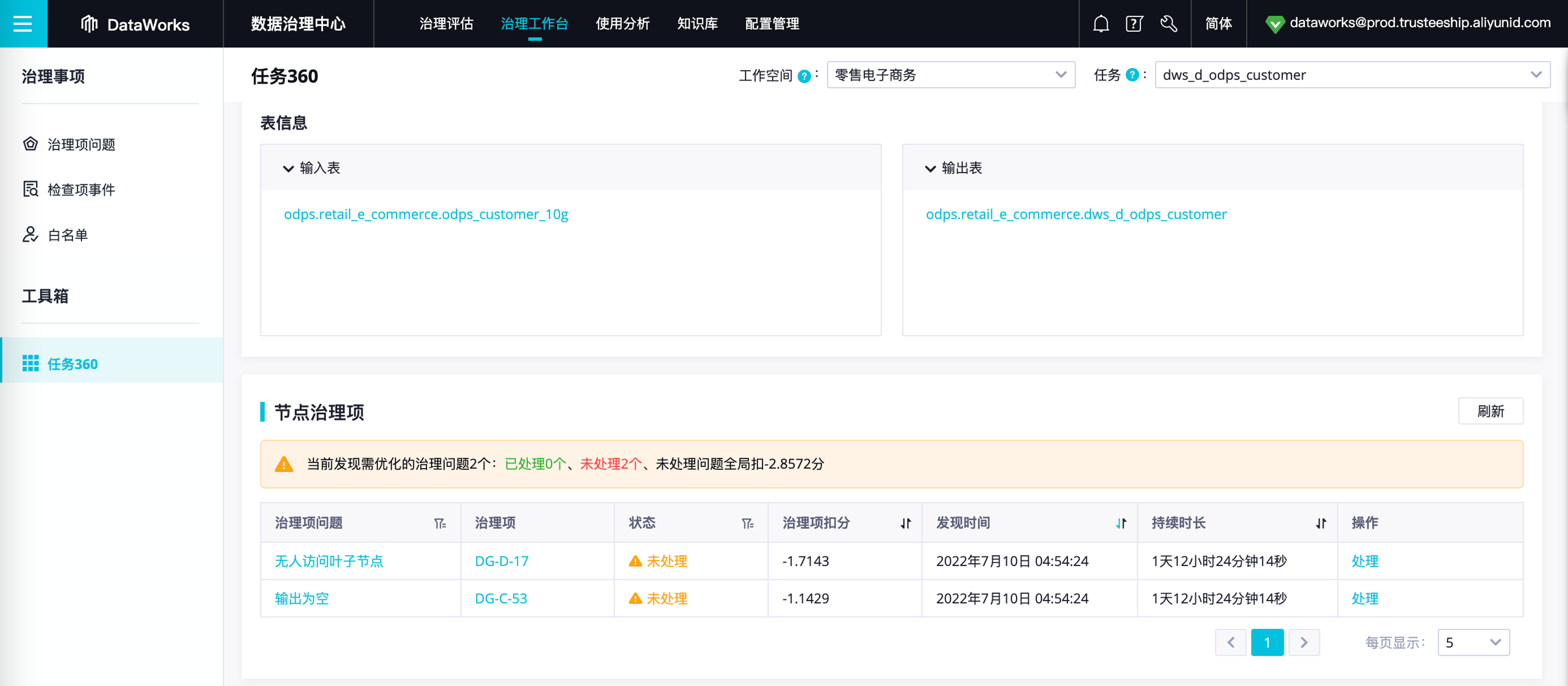The image size is (1568, 686).
Task: Click deduction value -1.1429
Action: 805,598
